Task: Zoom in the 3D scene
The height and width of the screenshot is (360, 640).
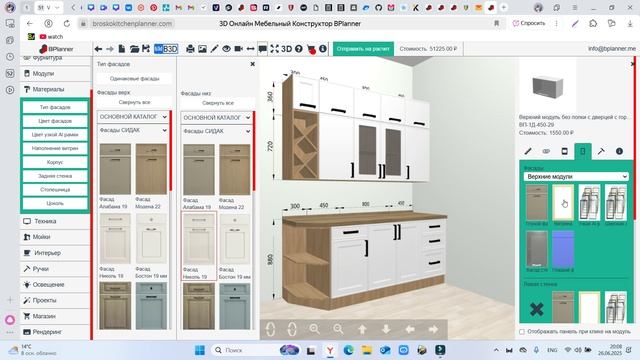Action: point(314,329)
